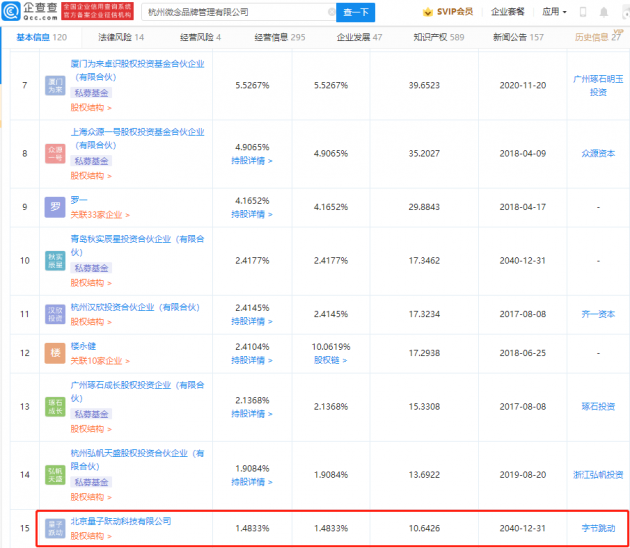Select the 10.6426 value in row 15
Screen dimensions: 630x548
(424, 528)
